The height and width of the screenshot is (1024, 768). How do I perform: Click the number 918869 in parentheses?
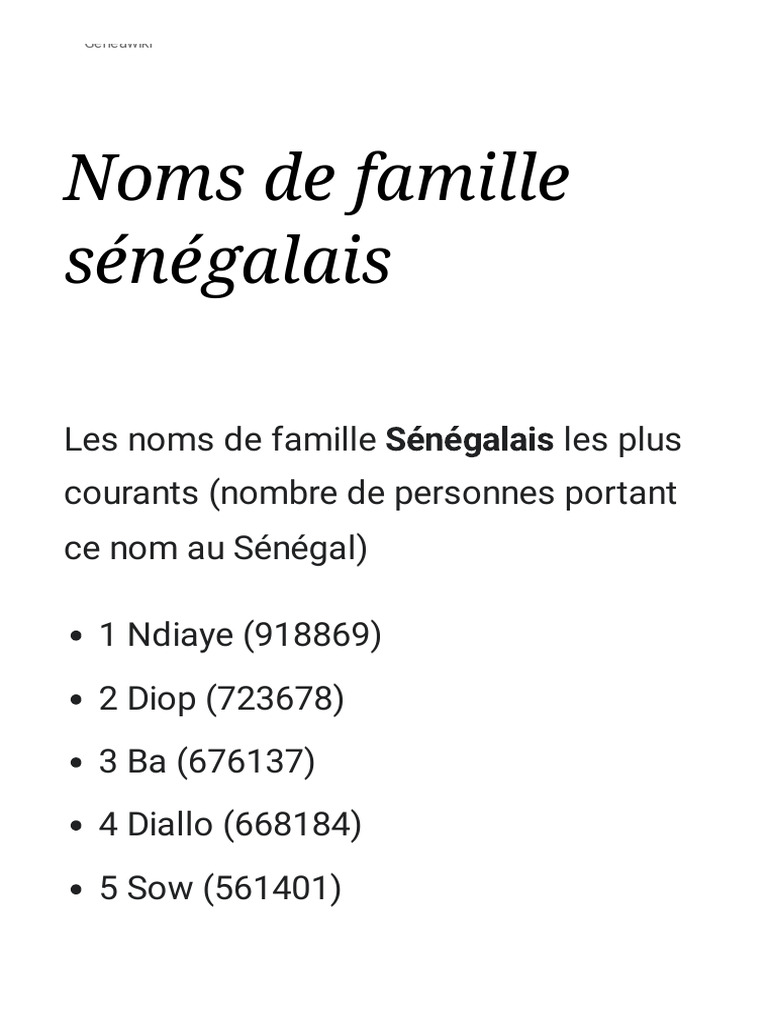(312, 635)
